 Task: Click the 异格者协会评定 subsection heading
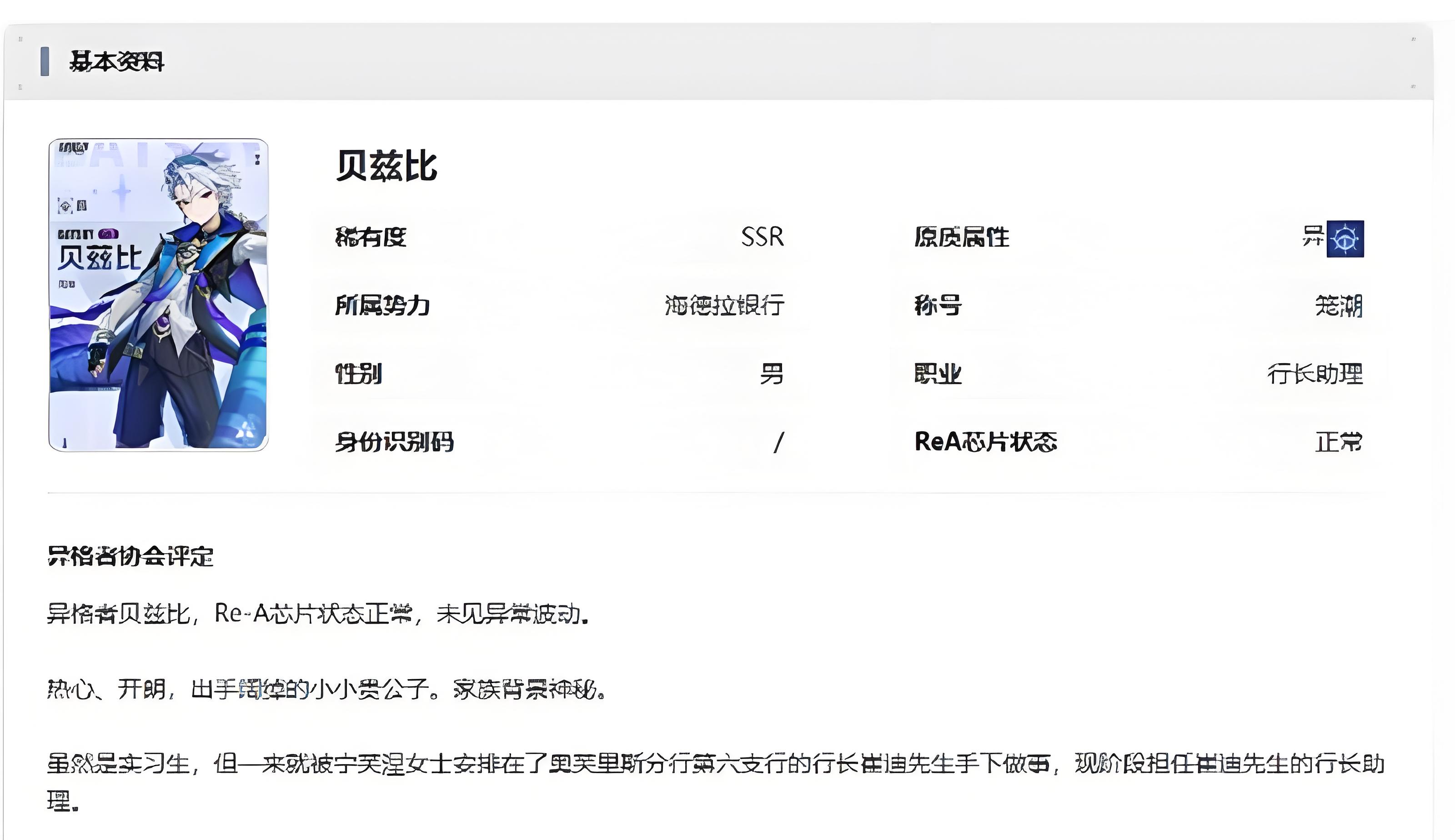pos(130,556)
